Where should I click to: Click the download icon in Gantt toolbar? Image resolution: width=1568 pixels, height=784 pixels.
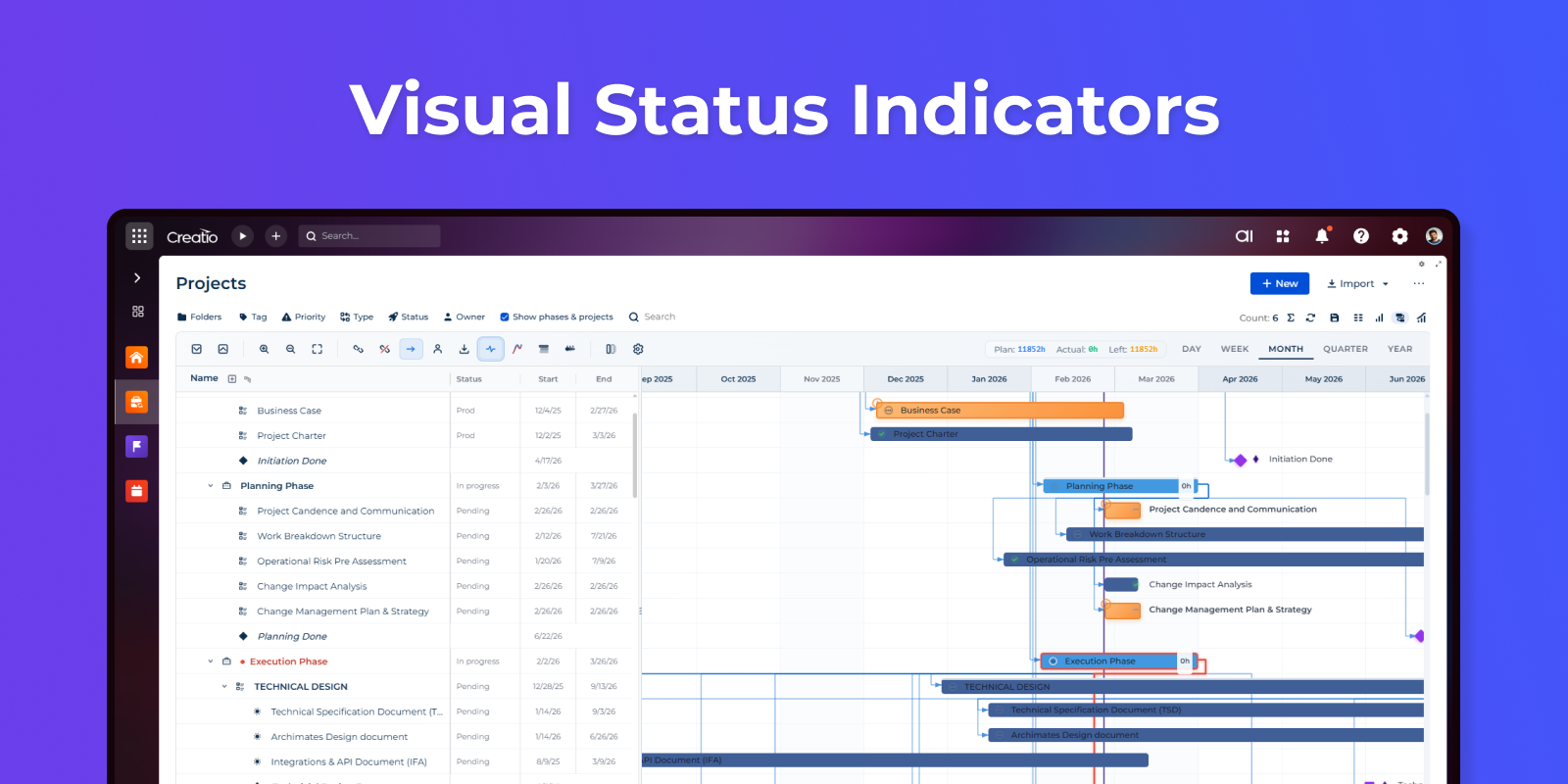point(464,349)
